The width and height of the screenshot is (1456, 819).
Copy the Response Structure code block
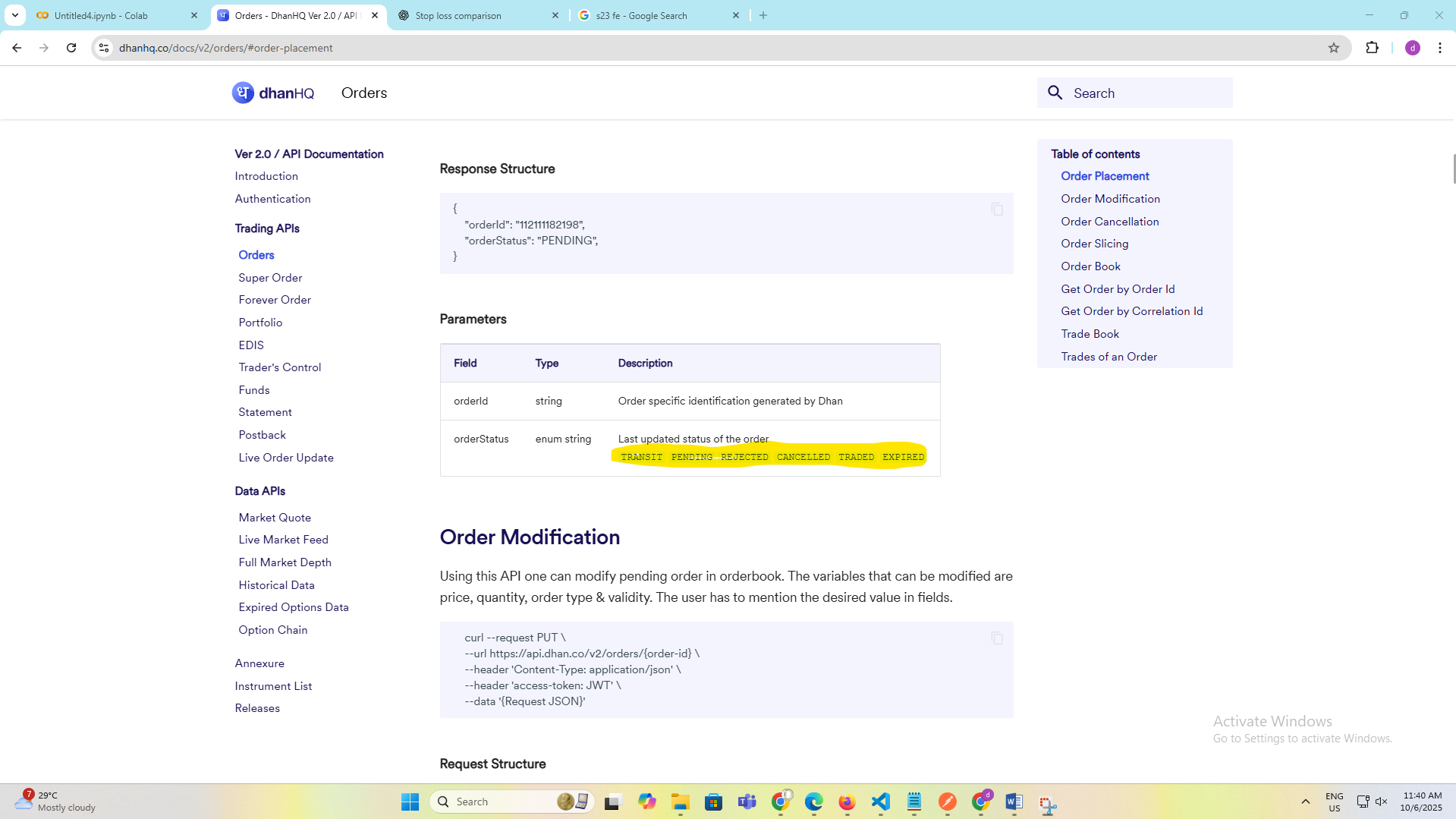pos(997,209)
